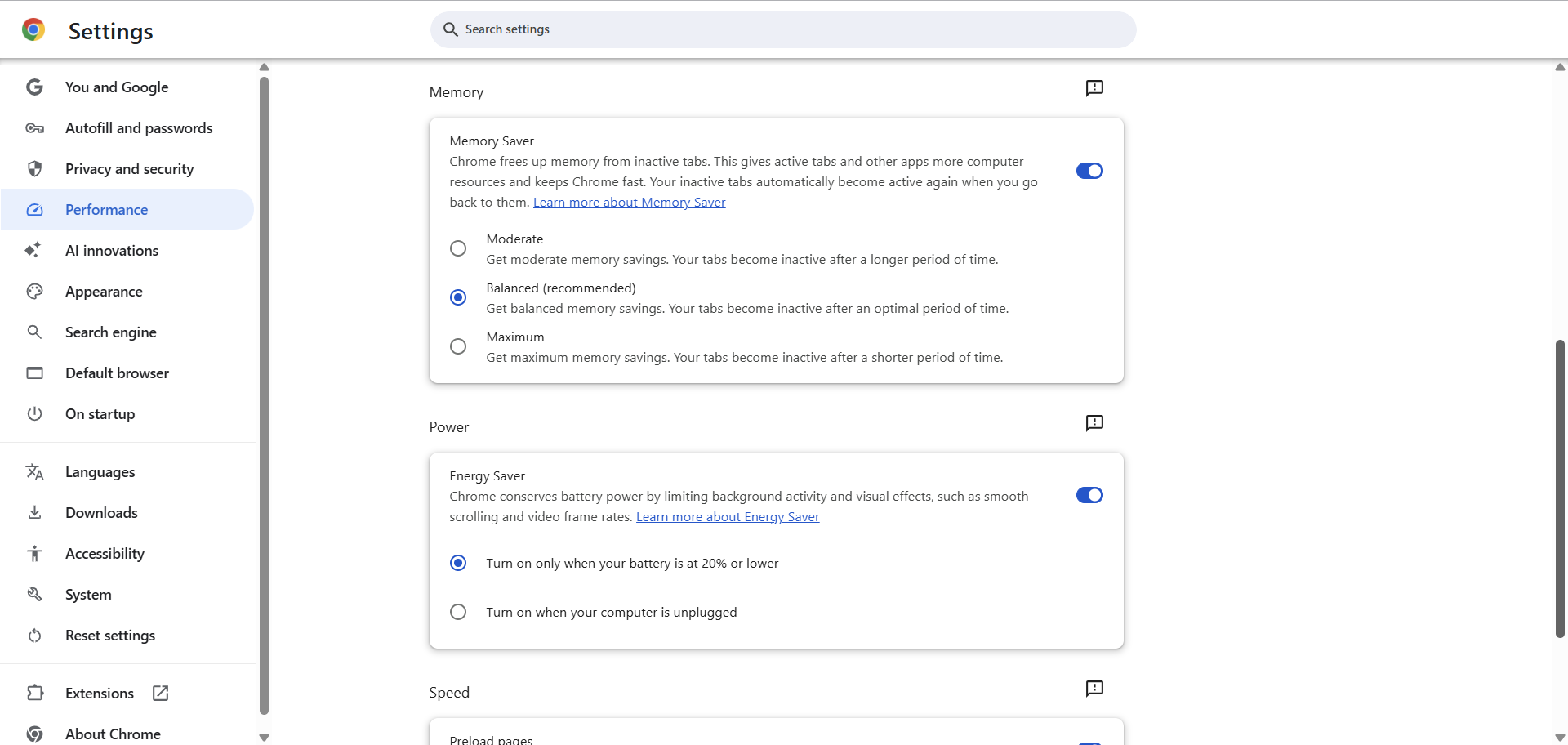
Task: Follow the Learn more about Energy Saver link
Action: [728, 517]
